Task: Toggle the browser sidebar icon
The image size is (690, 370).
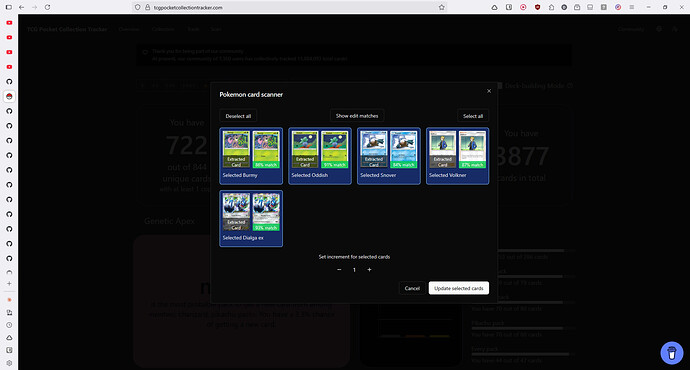Action: pyautogui.click(x=8, y=7)
